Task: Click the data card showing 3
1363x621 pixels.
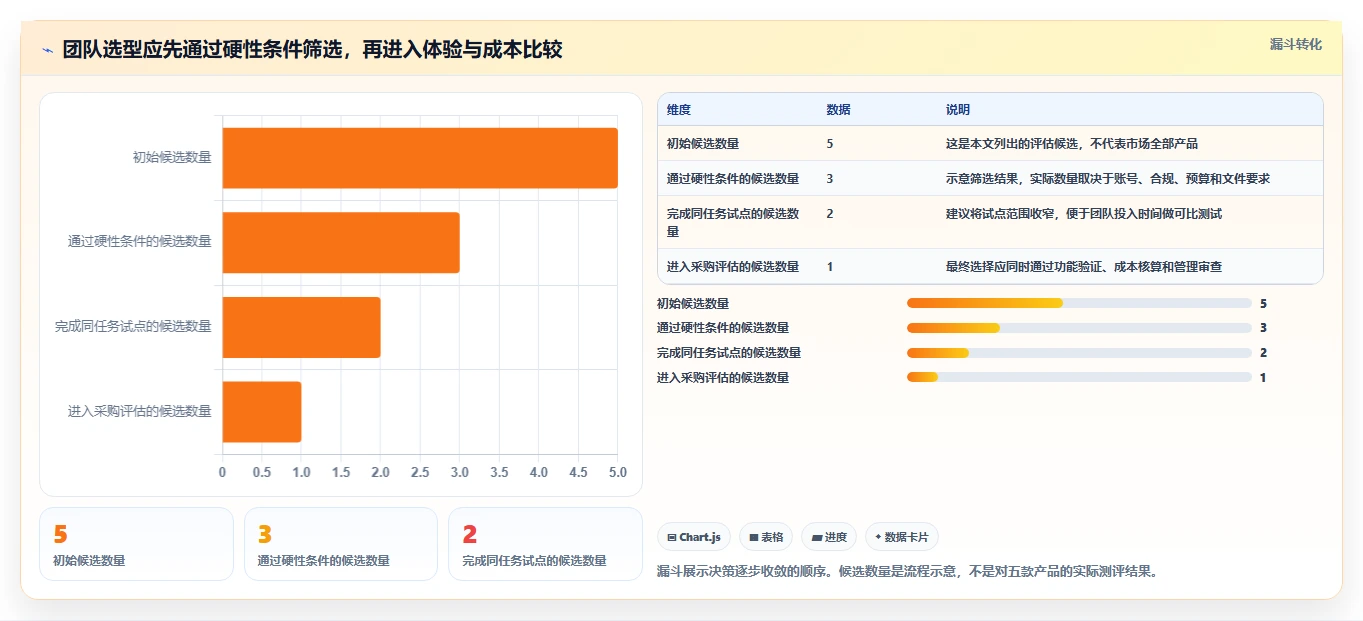Action: point(341,544)
